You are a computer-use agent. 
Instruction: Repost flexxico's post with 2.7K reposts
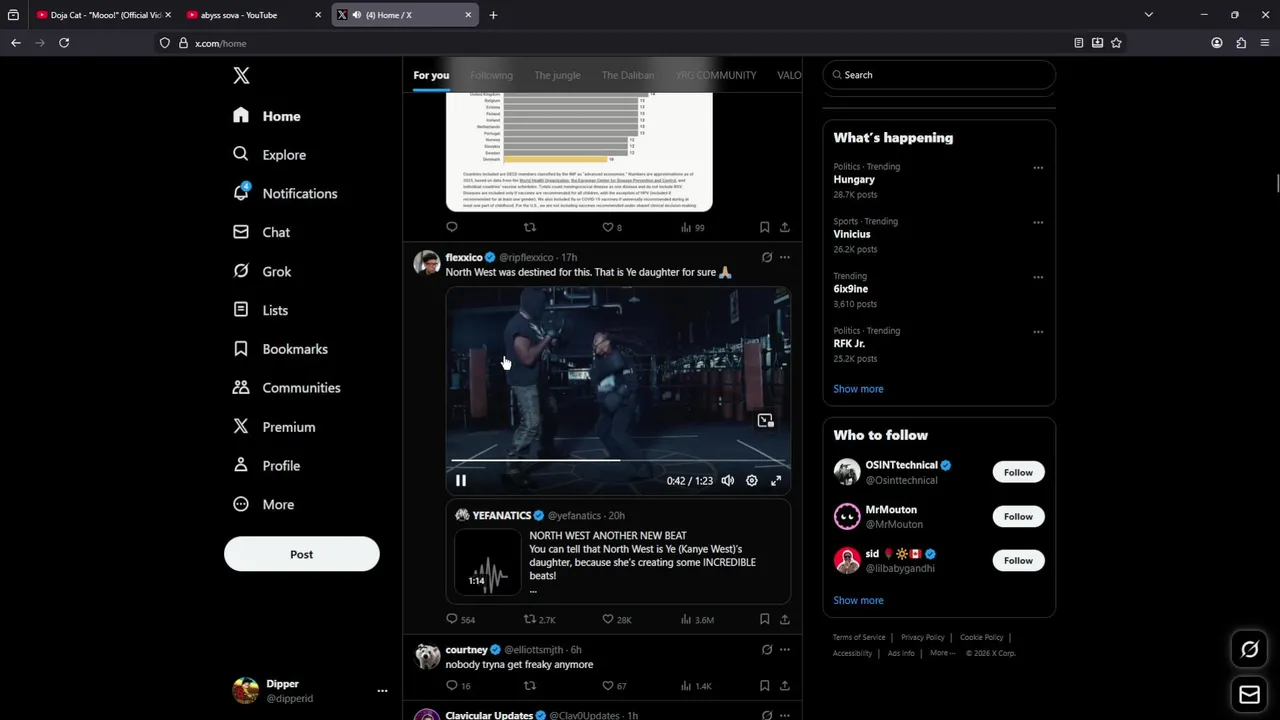pos(539,620)
